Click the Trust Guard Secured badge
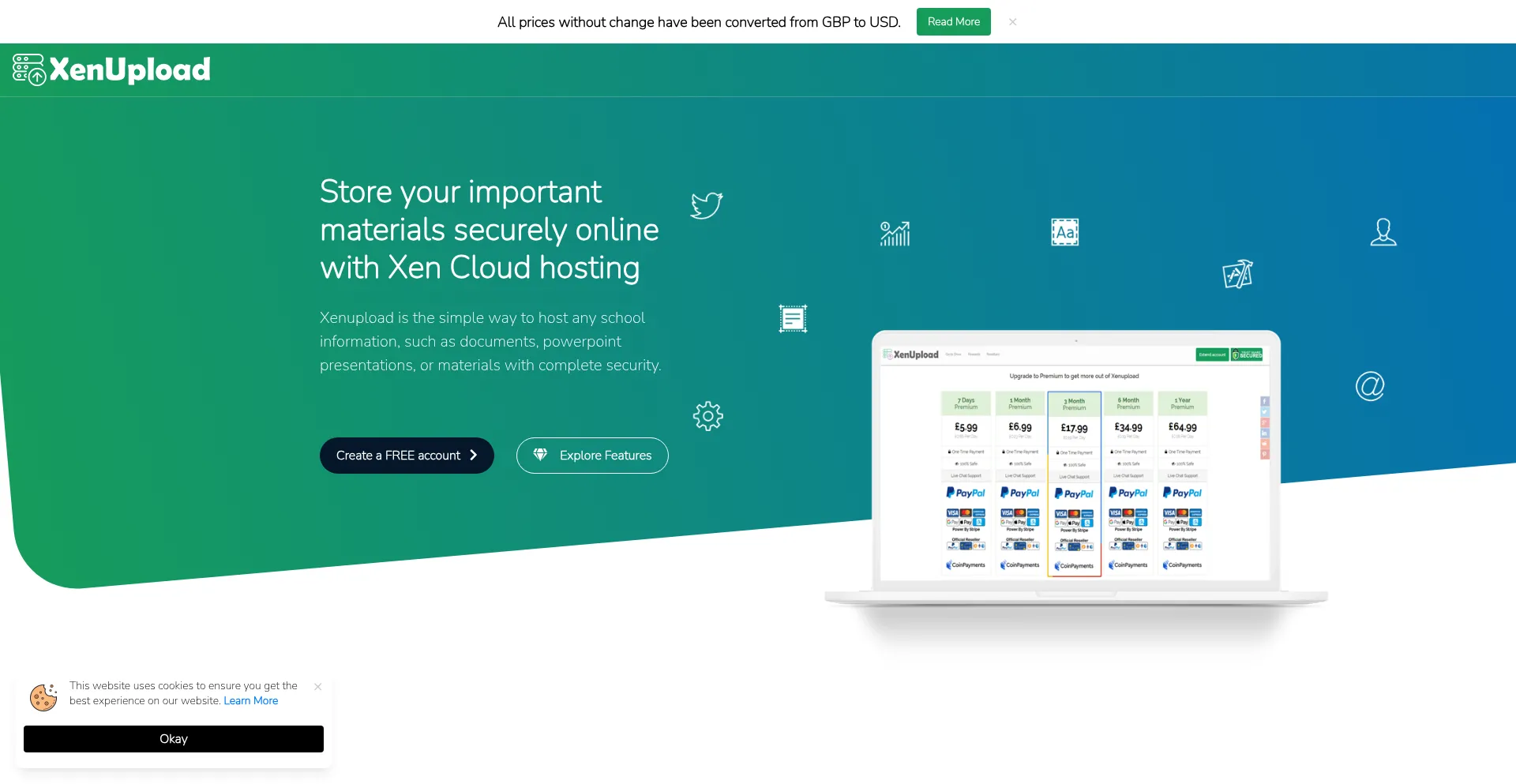1516x784 pixels. coord(1248,355)
